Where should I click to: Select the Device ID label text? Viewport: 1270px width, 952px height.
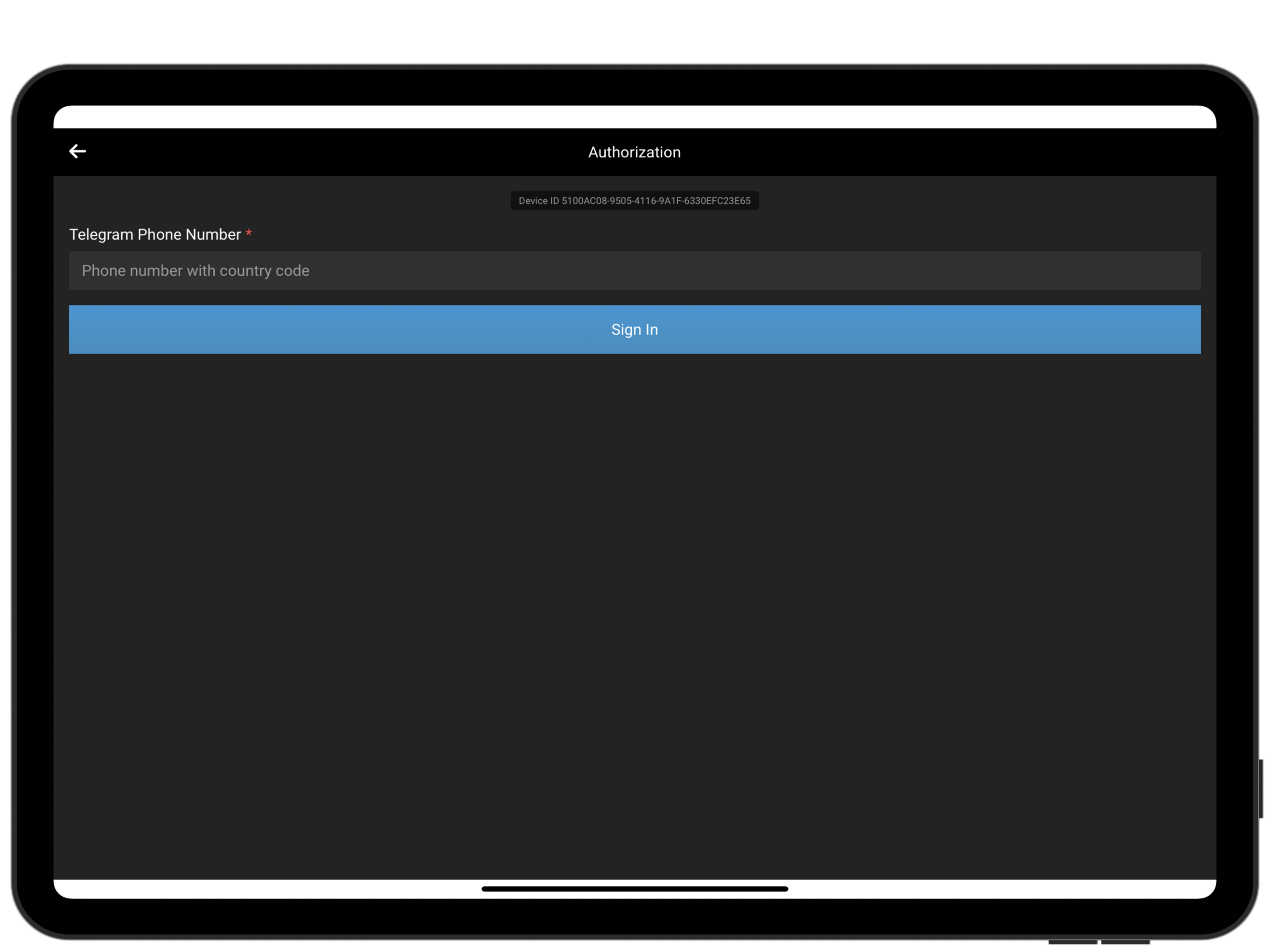click(x=635, y=201)
